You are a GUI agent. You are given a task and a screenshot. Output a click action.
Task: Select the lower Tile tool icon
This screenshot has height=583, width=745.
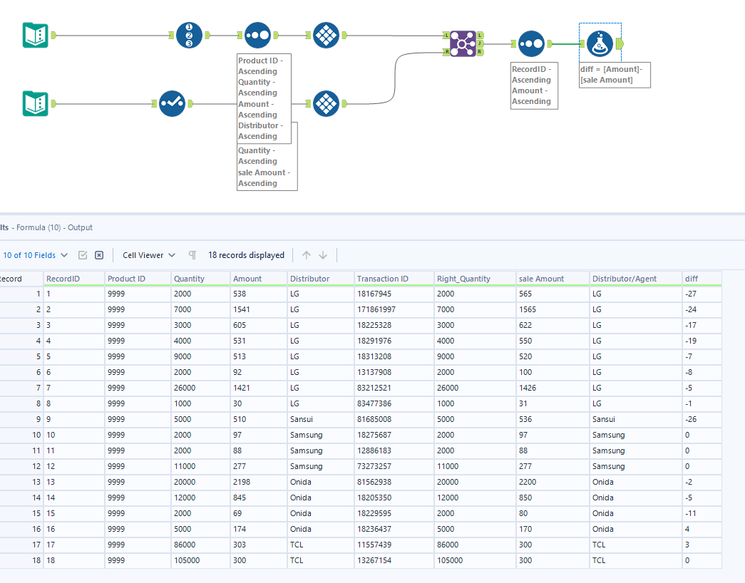[326, 104]
